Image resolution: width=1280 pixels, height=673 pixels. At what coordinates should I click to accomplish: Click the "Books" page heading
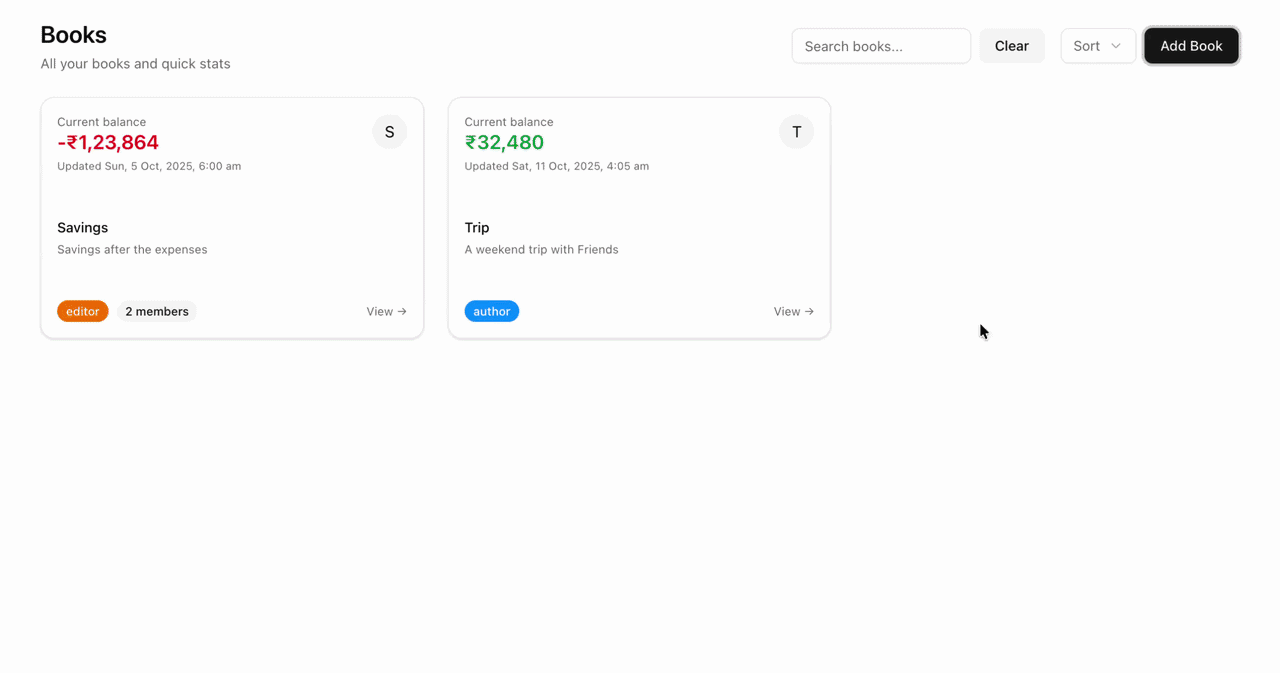coord(73,34)
